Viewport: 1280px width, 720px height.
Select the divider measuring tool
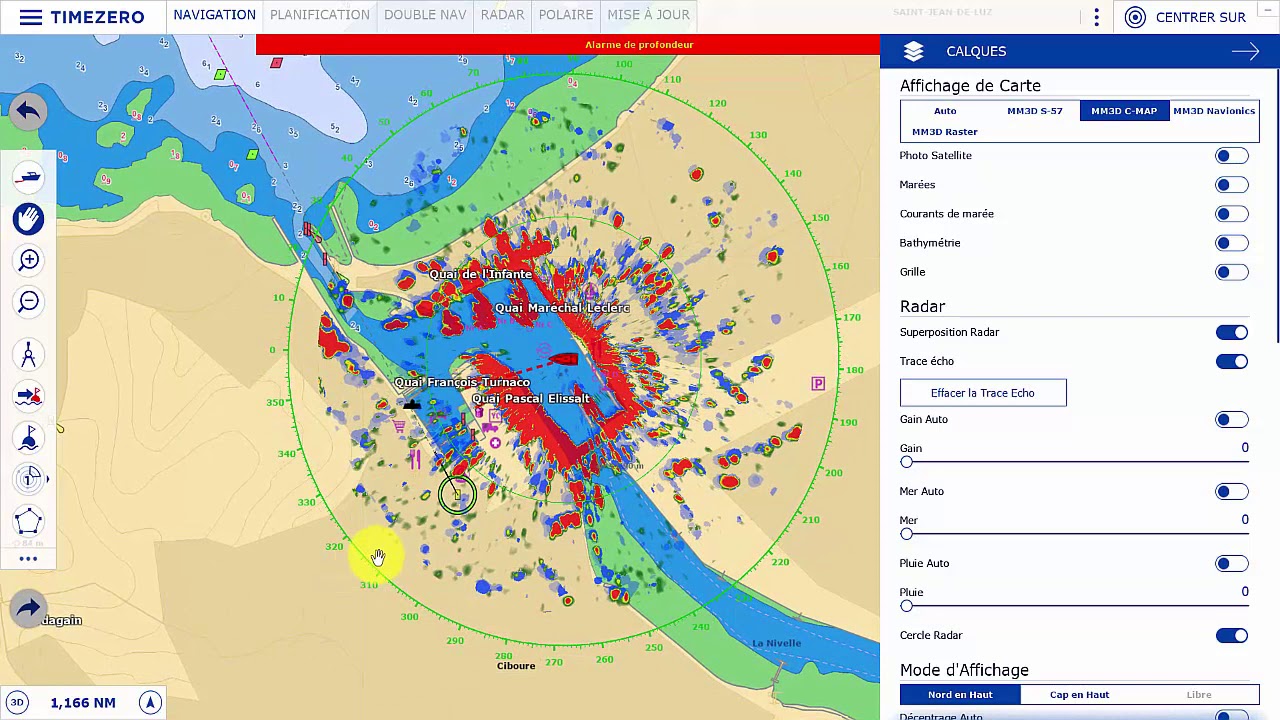point(28,354)
